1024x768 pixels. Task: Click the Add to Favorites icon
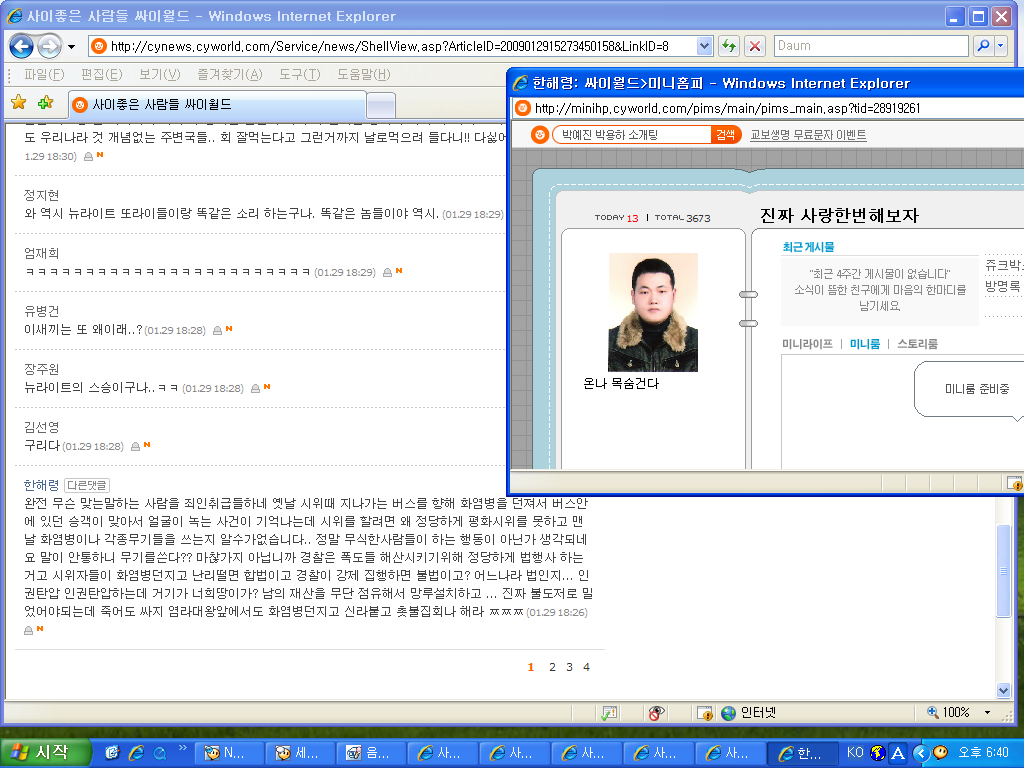point(45,103)
